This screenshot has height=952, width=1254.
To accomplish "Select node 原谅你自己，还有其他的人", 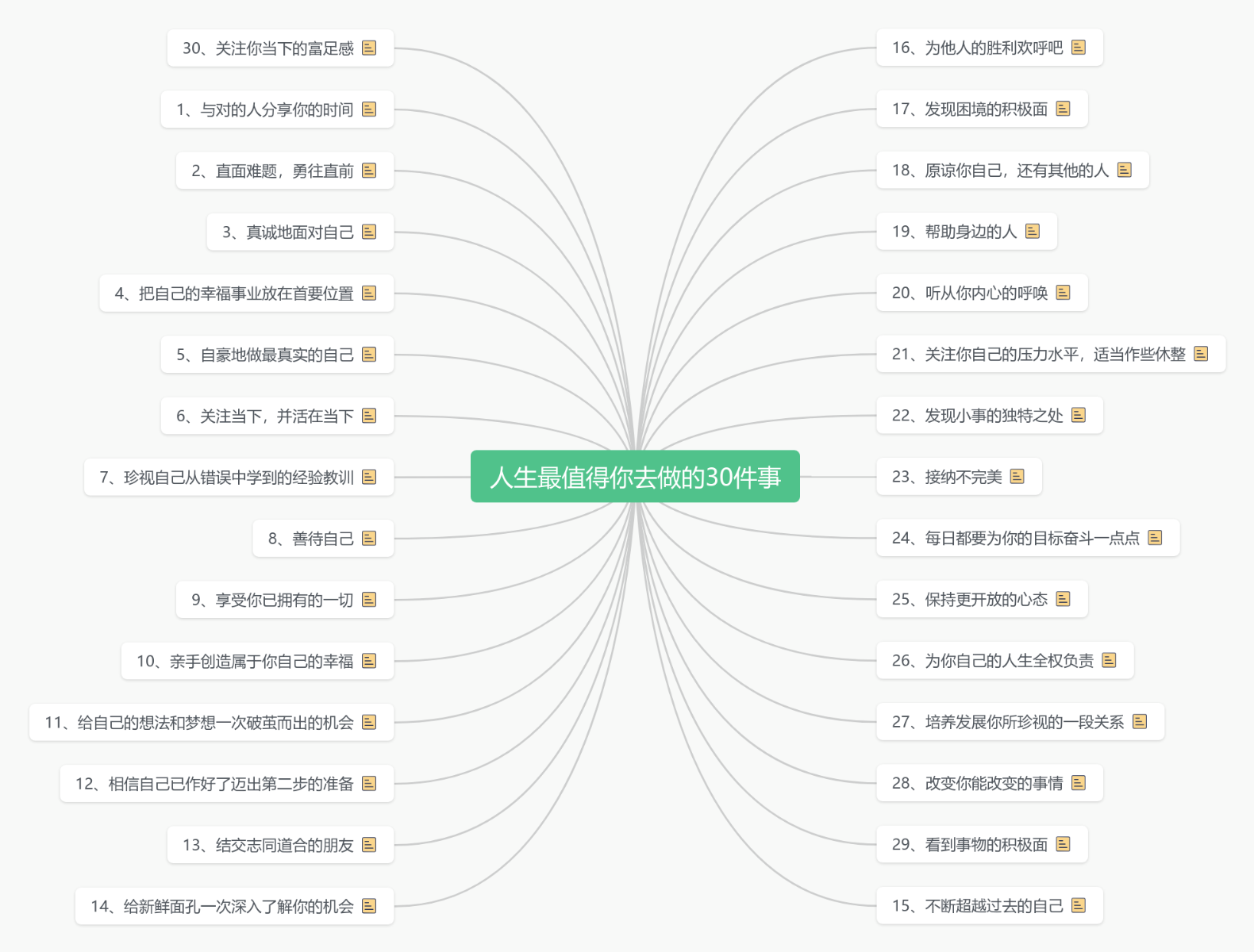I will tap(1000, 170).
